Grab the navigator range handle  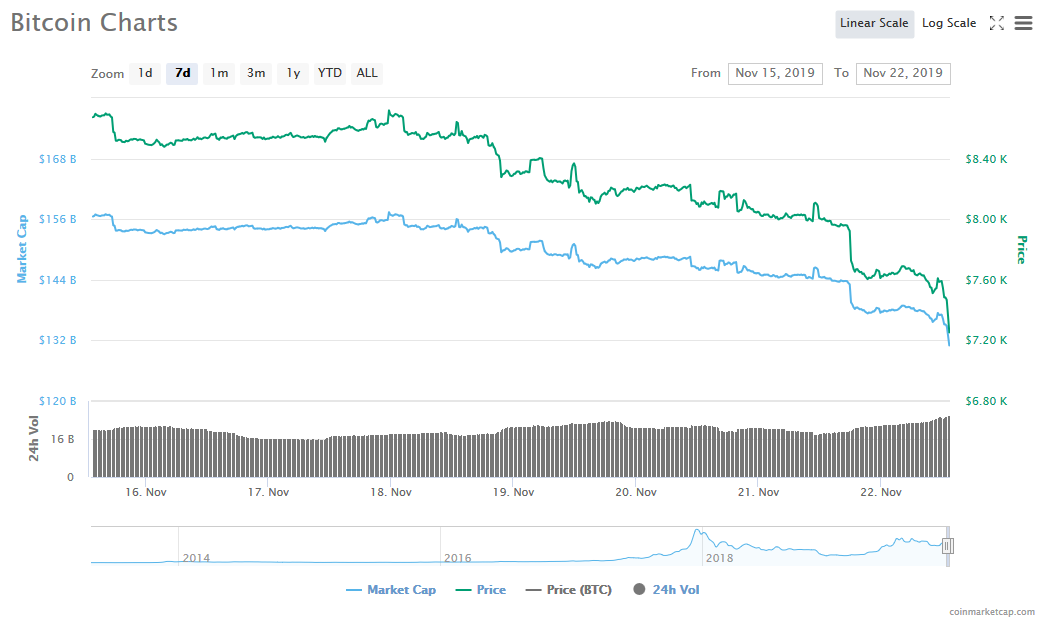(x=947, y=546)
